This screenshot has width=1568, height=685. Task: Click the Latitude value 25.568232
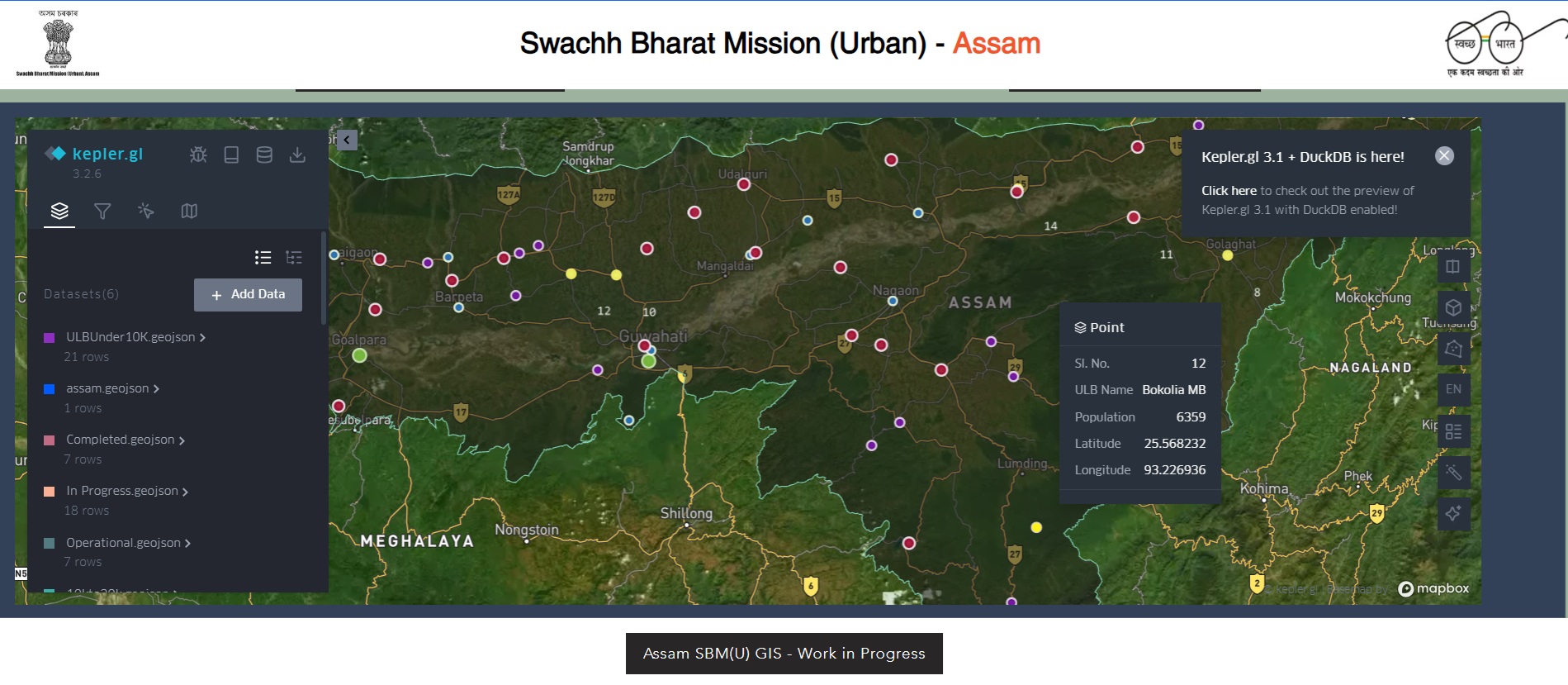pos(1175,444)
